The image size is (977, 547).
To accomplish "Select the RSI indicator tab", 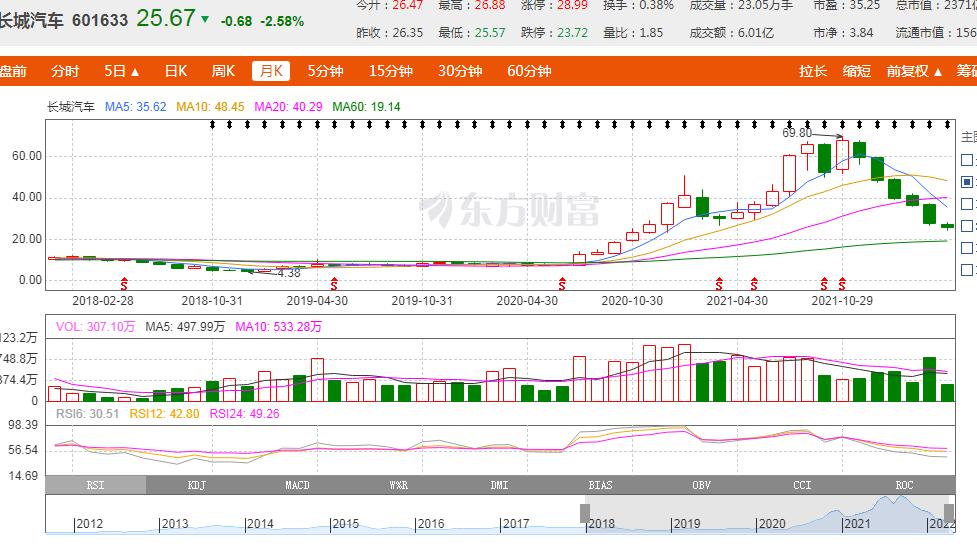I will click(x=96, y=485).
